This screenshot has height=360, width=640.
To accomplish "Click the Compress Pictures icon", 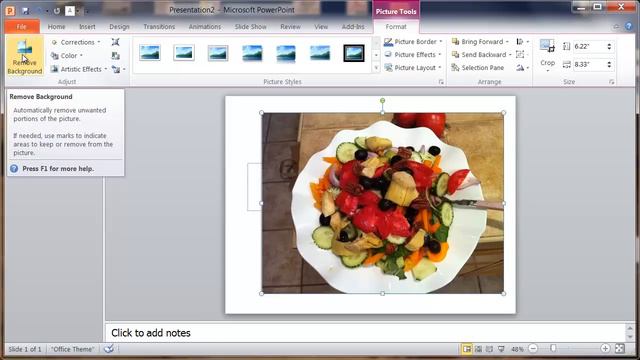I will click(116, 42).
